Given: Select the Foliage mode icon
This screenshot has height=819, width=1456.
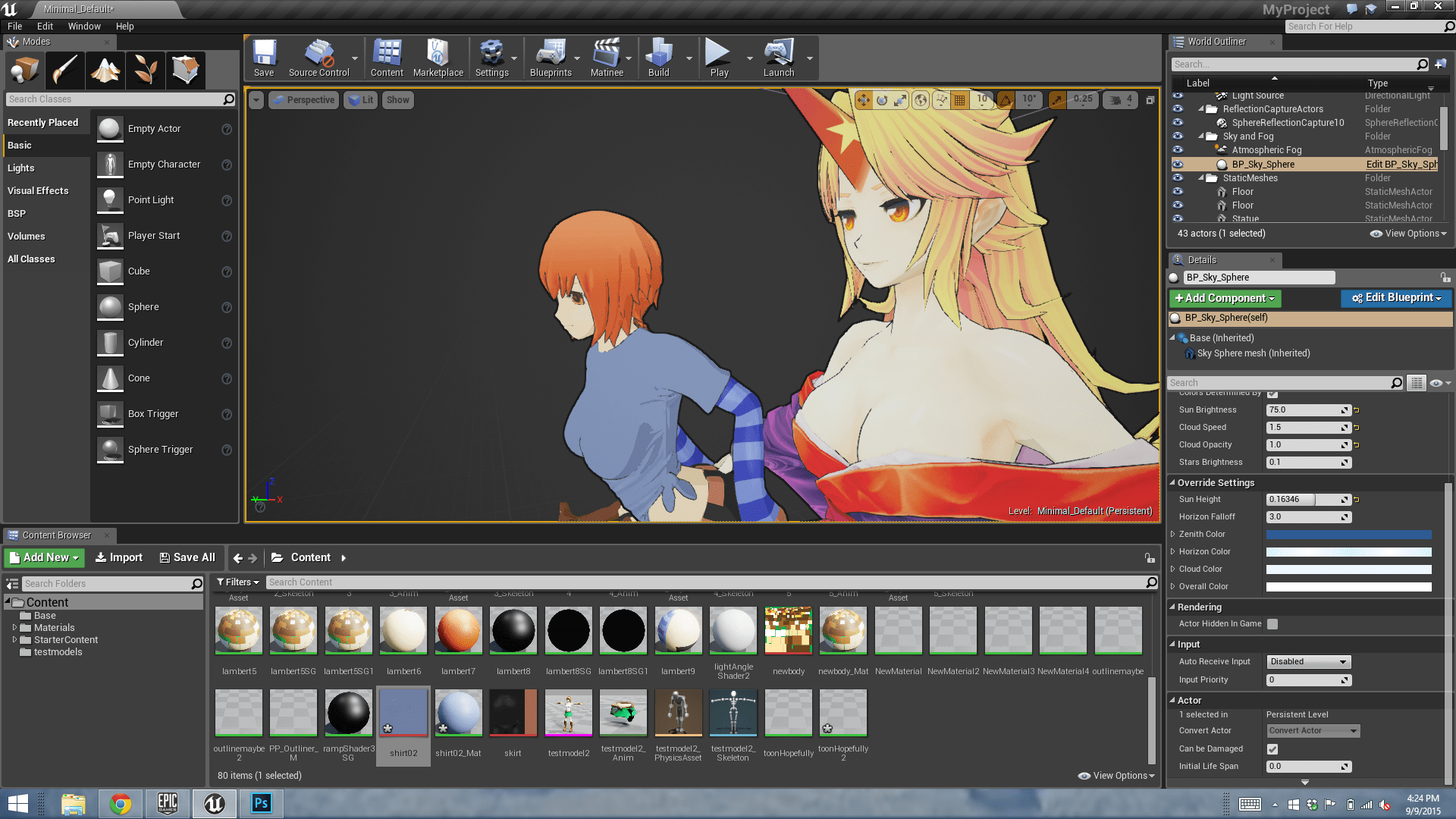Looking at the screenshot, I should 146,71.
